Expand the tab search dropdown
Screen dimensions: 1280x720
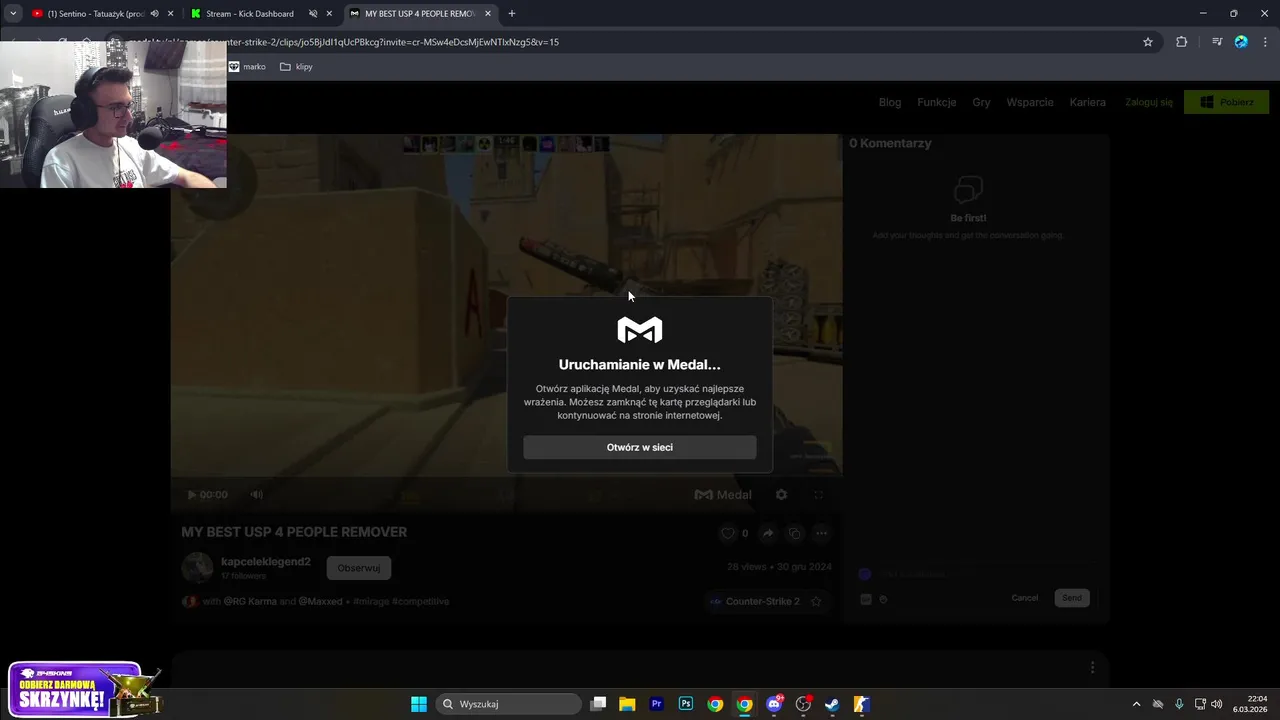coord(13,14)
